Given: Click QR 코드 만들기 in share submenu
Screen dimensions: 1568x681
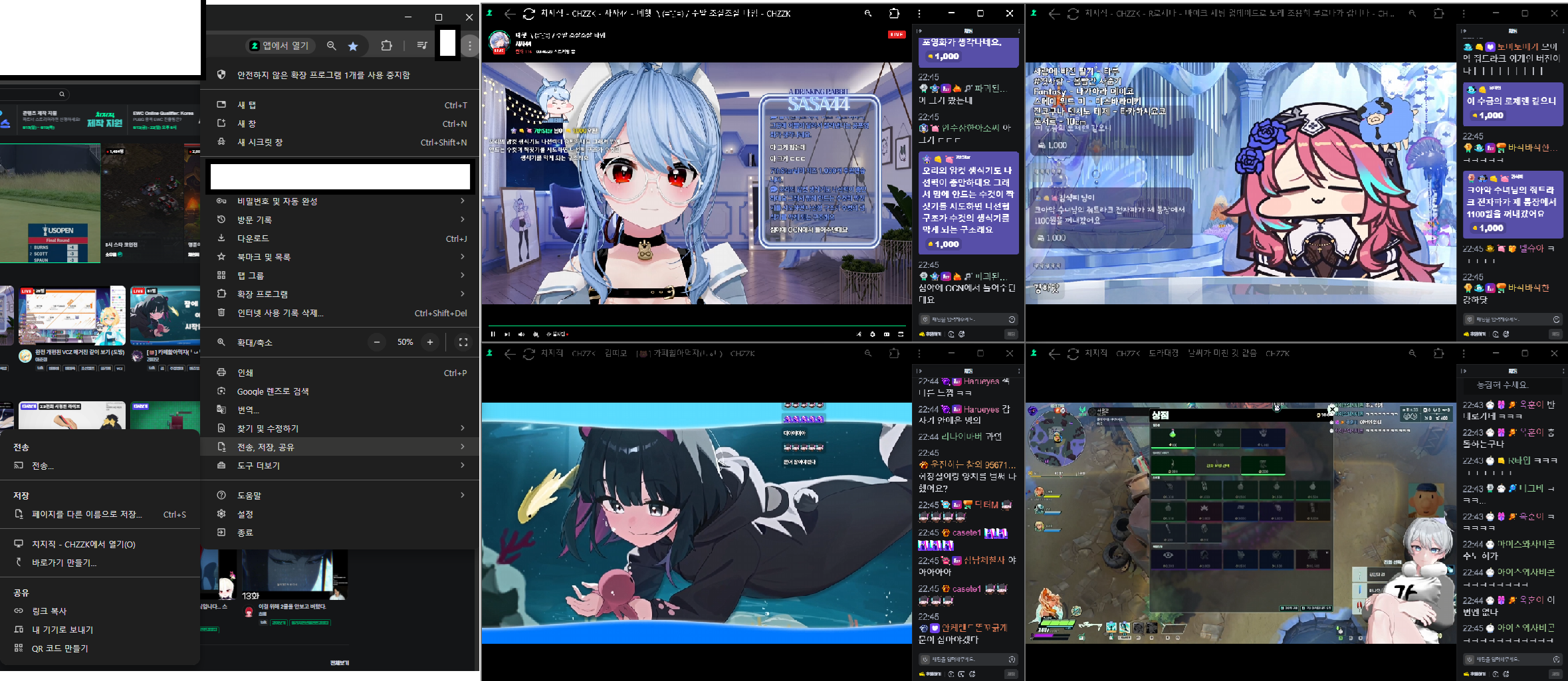Looking at the screenshot, I should (100, 648).
